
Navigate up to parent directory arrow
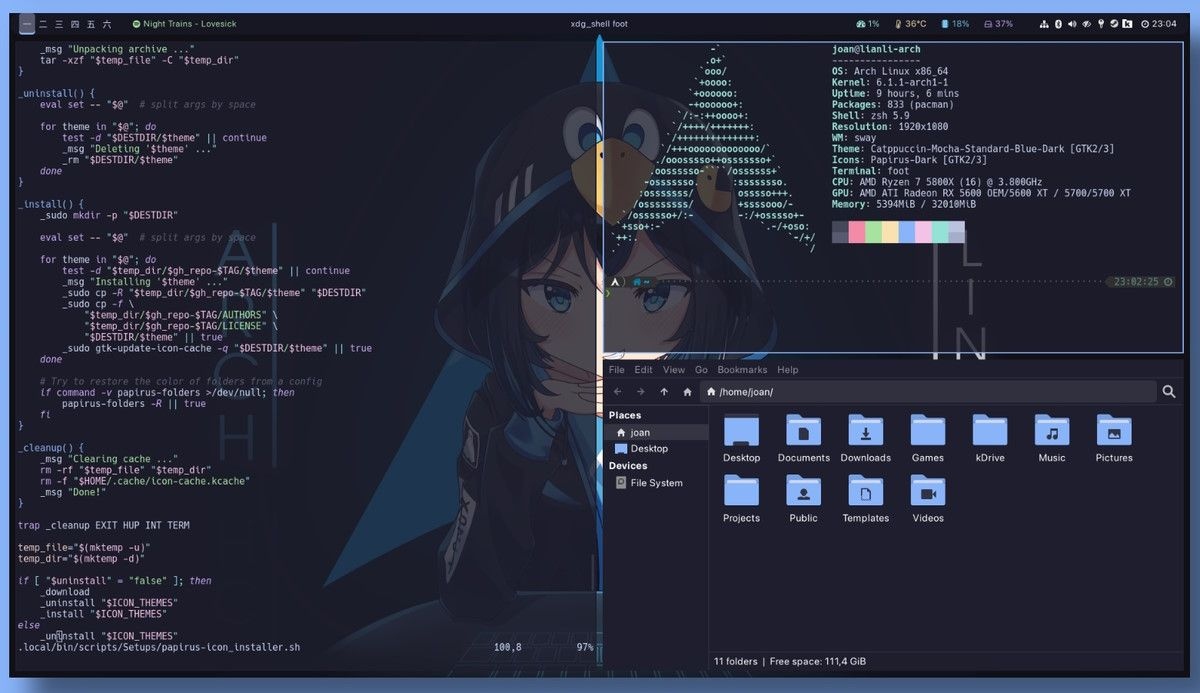pyautogui.click(x=664, y=392)
